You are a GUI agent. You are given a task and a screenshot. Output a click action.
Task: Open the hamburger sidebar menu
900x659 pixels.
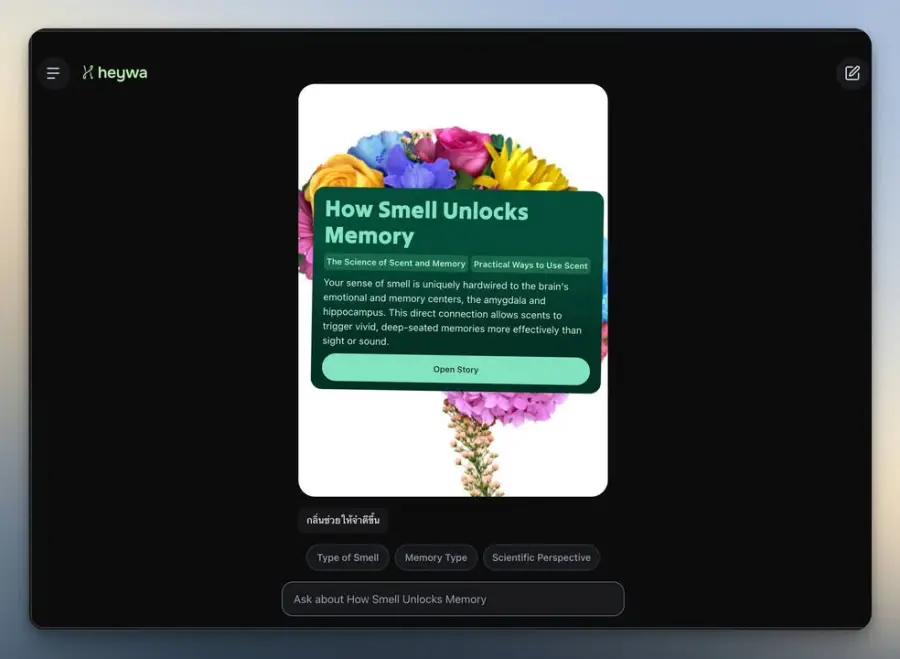[x=53, y=73]
